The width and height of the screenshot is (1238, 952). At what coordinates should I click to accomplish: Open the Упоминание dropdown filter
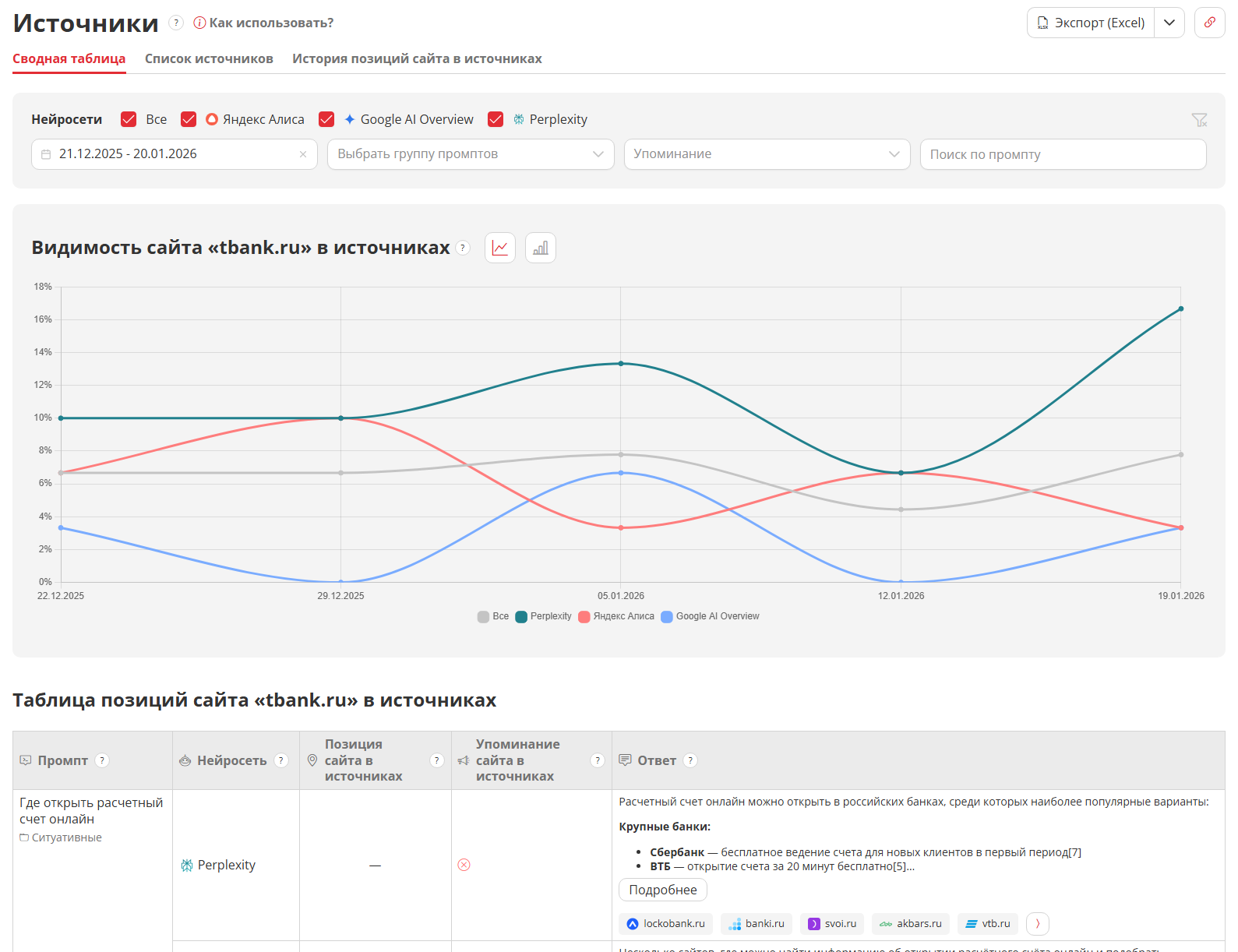pos(766,154)
